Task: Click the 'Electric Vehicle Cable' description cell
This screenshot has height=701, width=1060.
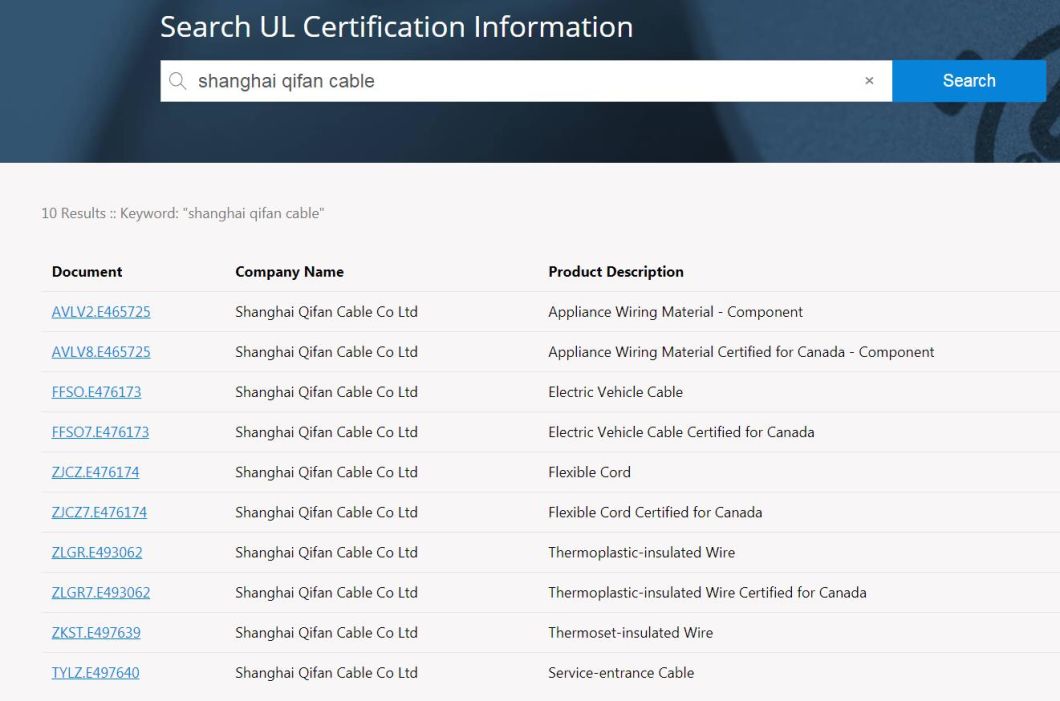Action: 615,392
